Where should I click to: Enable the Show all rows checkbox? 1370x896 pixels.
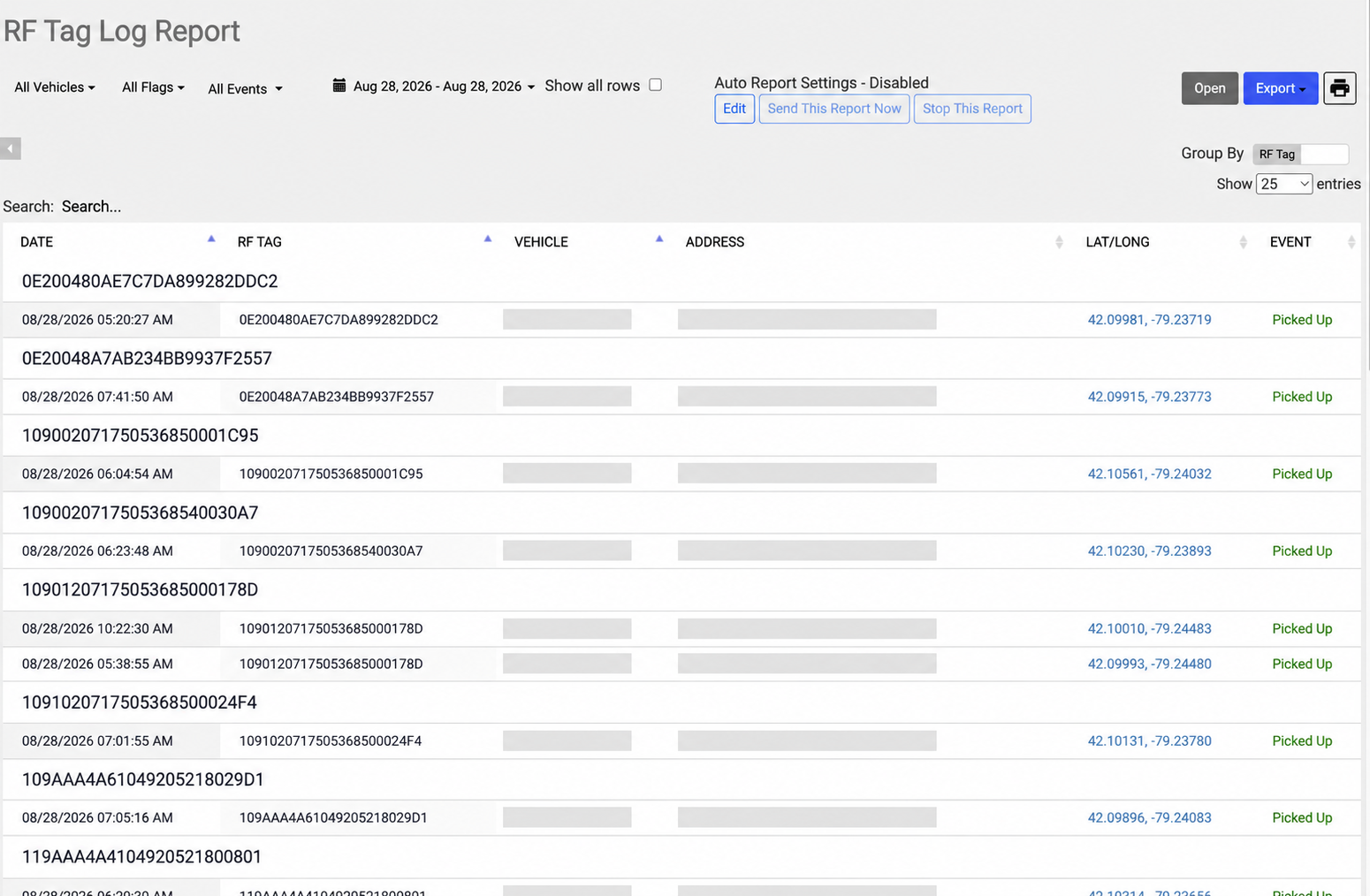(x=655, y=85)
